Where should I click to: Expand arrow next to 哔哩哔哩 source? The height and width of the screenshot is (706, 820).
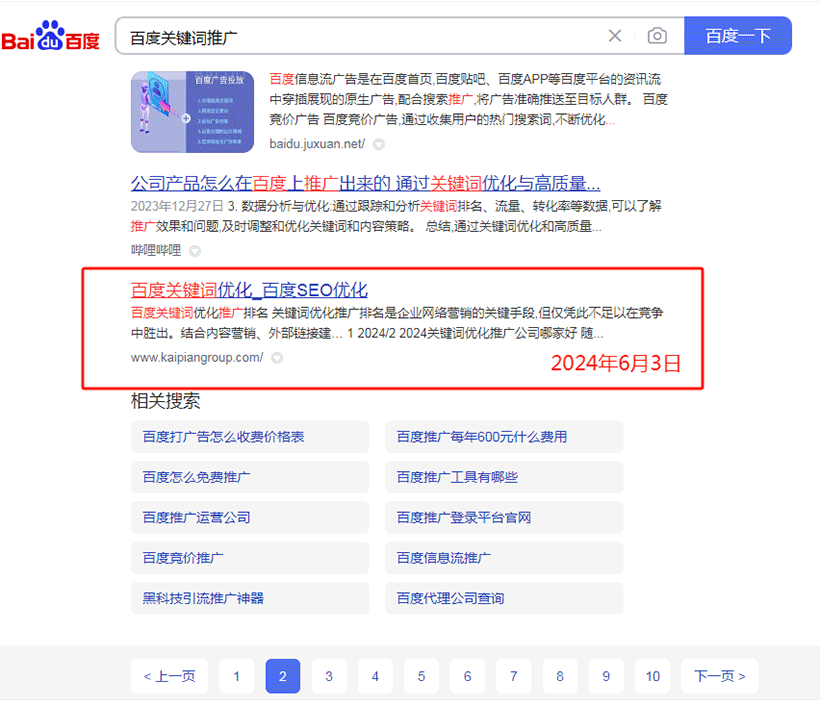(195, 251)
